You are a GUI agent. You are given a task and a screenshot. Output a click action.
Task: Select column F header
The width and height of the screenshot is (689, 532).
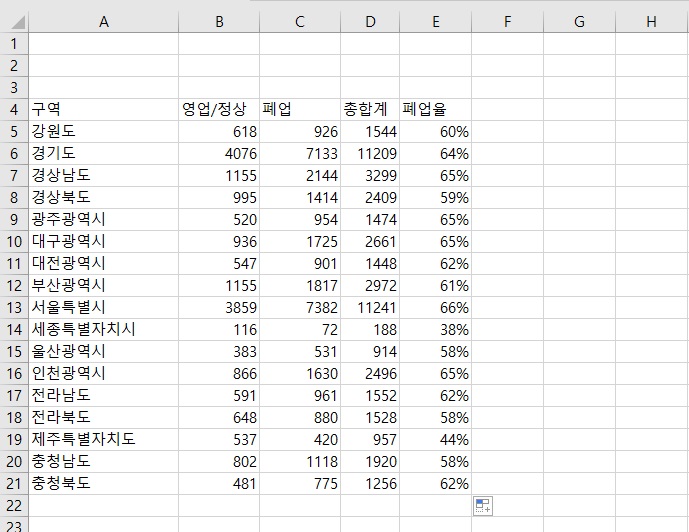click(x=508, y=22)
